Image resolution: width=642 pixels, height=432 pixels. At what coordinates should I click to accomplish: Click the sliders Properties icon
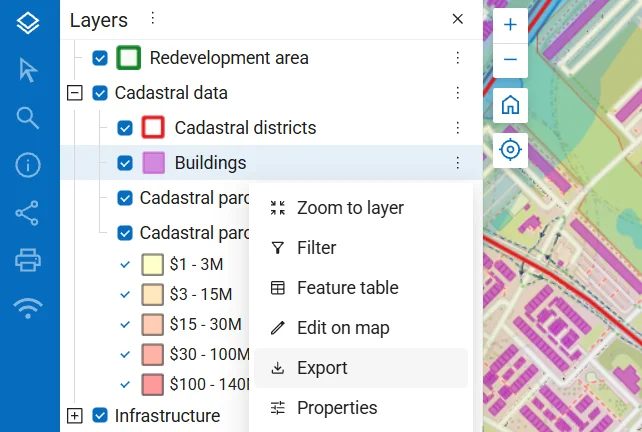(x=278, y=408)
